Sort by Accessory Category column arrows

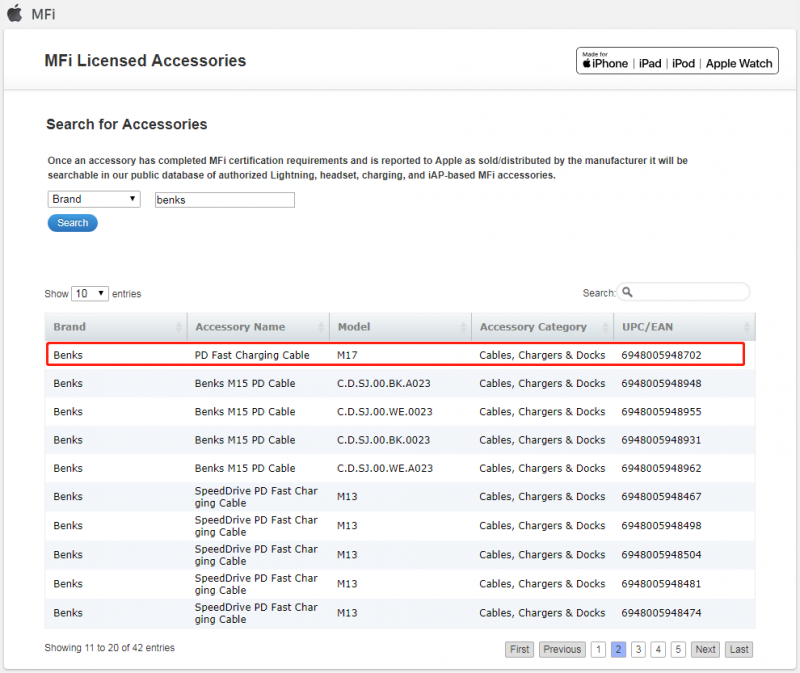(606, 327)
